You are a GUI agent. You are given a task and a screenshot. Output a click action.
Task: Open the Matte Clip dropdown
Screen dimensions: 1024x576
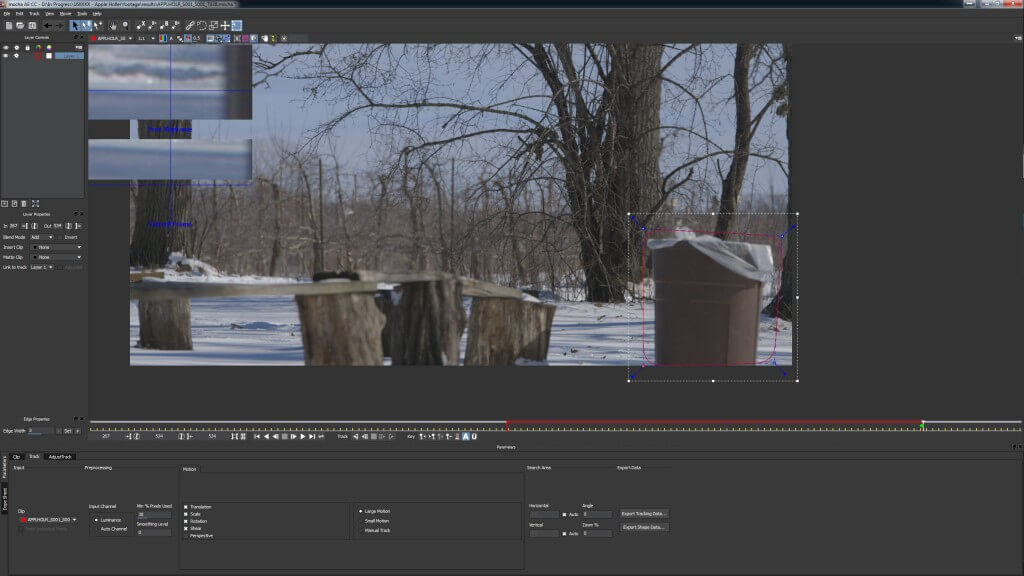tap(56, 257)
